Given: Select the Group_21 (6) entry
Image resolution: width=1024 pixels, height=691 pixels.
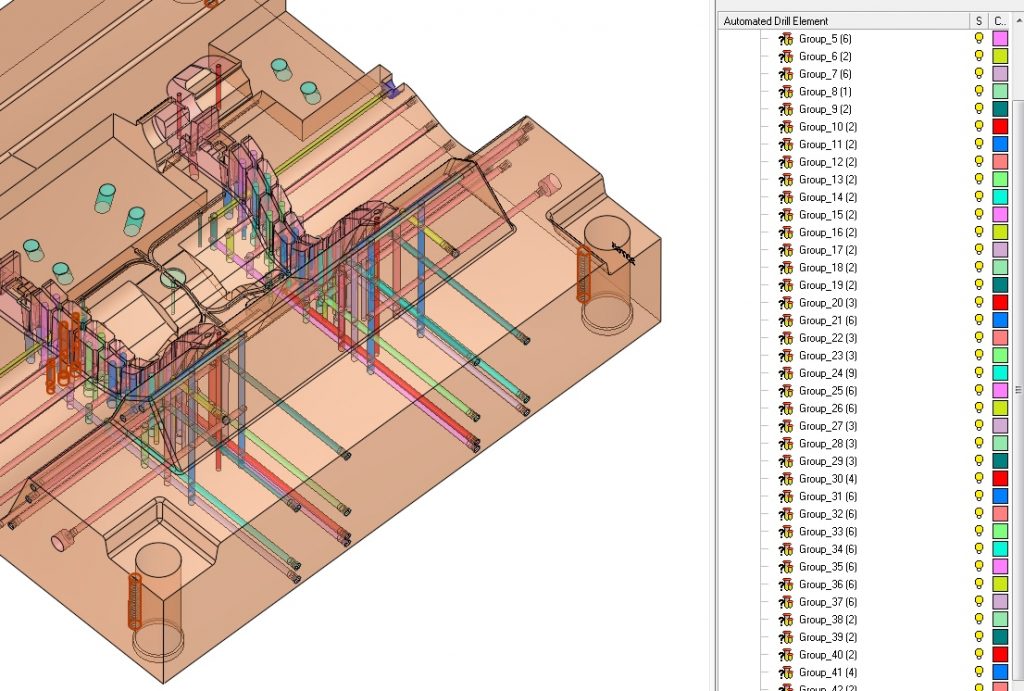Looking at the screenshot, I should [x=827, y=320].
